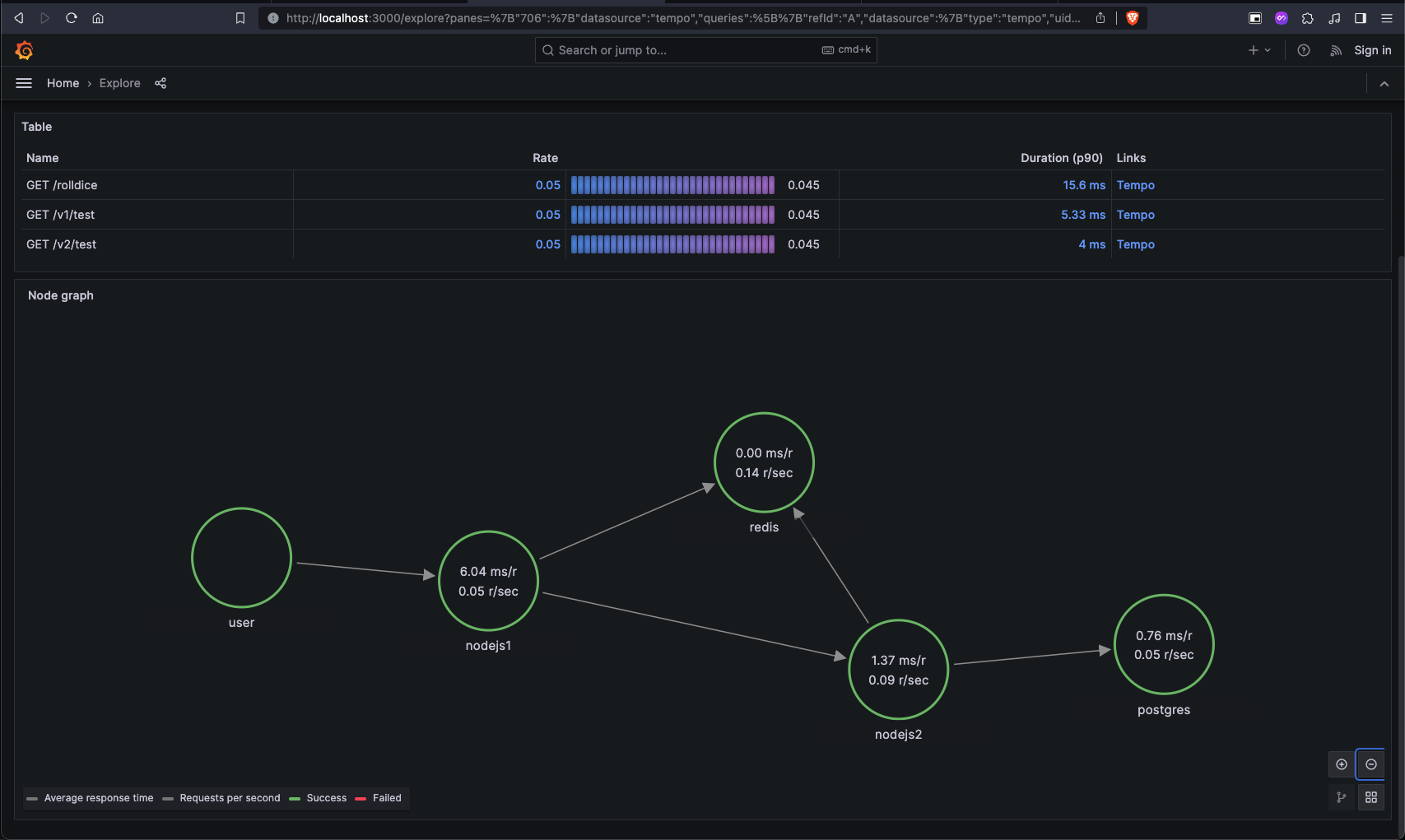Viewport: 1405px width, 840px height.
Task: Click the rate 0.05 value for GET /rolldice
Action: point(548,185)
